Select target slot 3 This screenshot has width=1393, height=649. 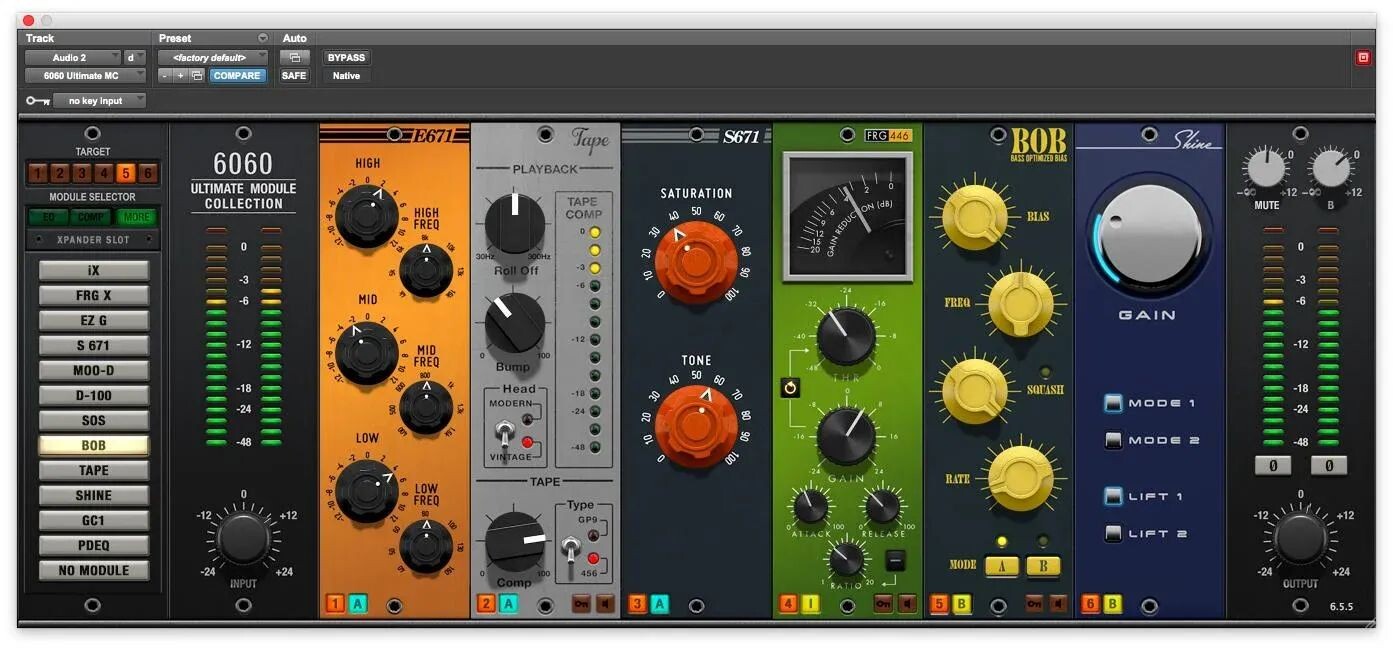coord(81,173)
